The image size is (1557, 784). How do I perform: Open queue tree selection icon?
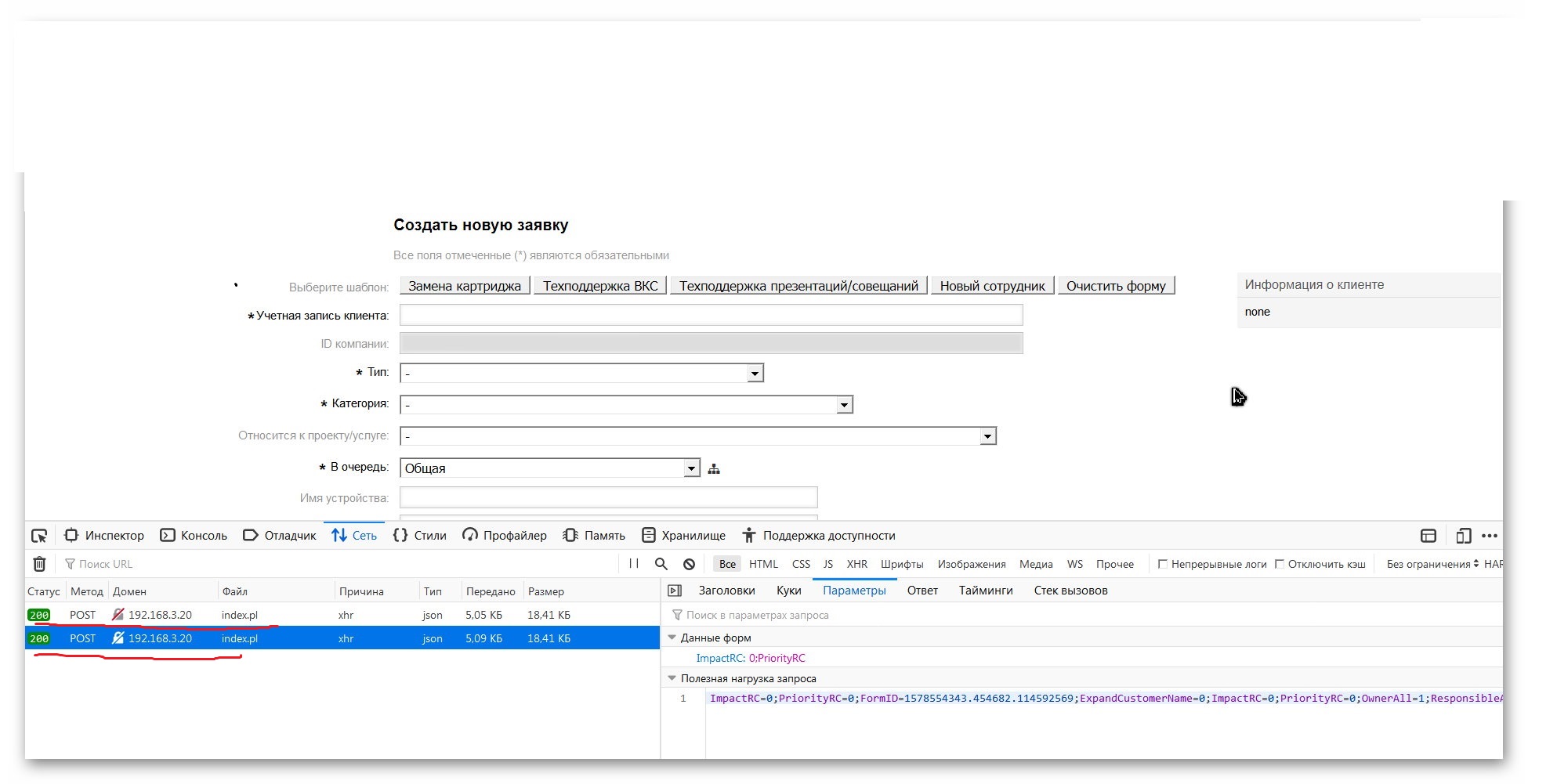pos(714,469)
